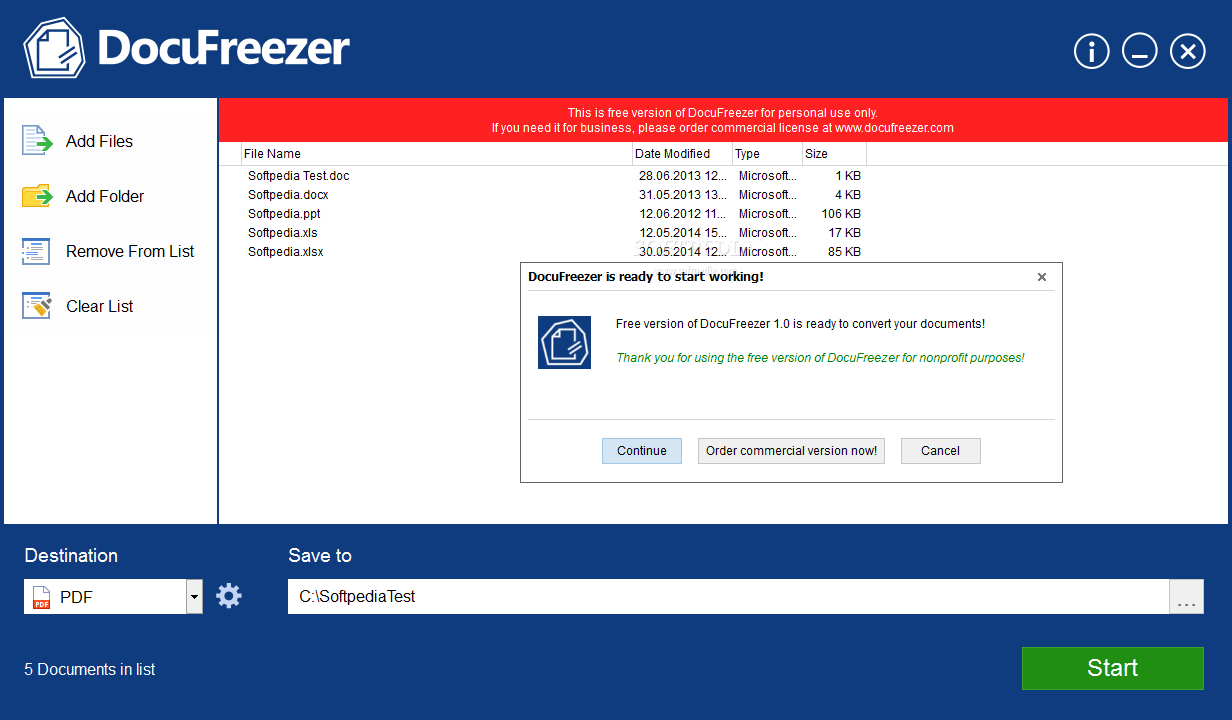The image size is (1232, 720).
Task: Click the Clear List label
Action: click(x=99, y=307)
